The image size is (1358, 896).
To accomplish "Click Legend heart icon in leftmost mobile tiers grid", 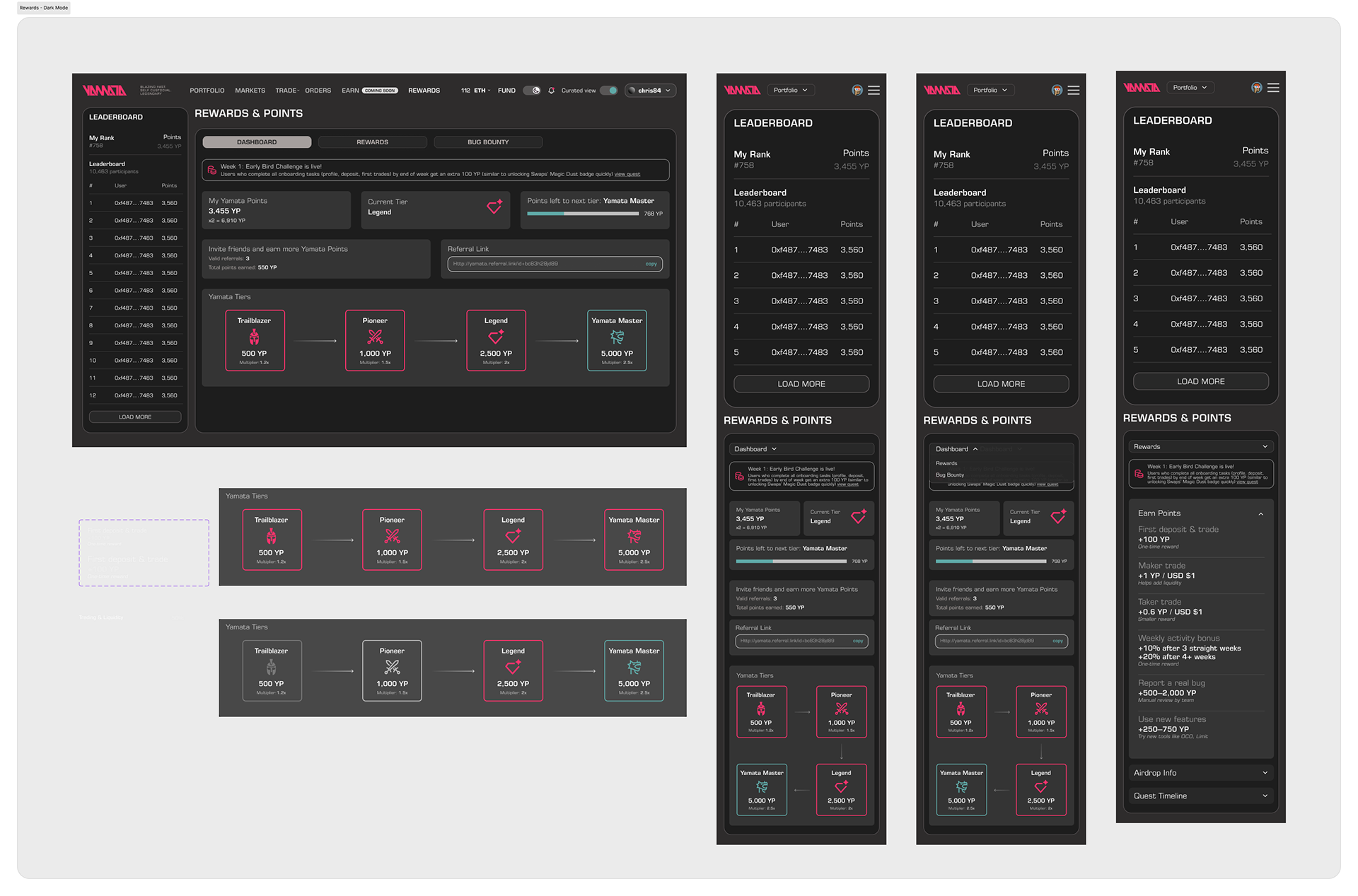I will 841,787.
